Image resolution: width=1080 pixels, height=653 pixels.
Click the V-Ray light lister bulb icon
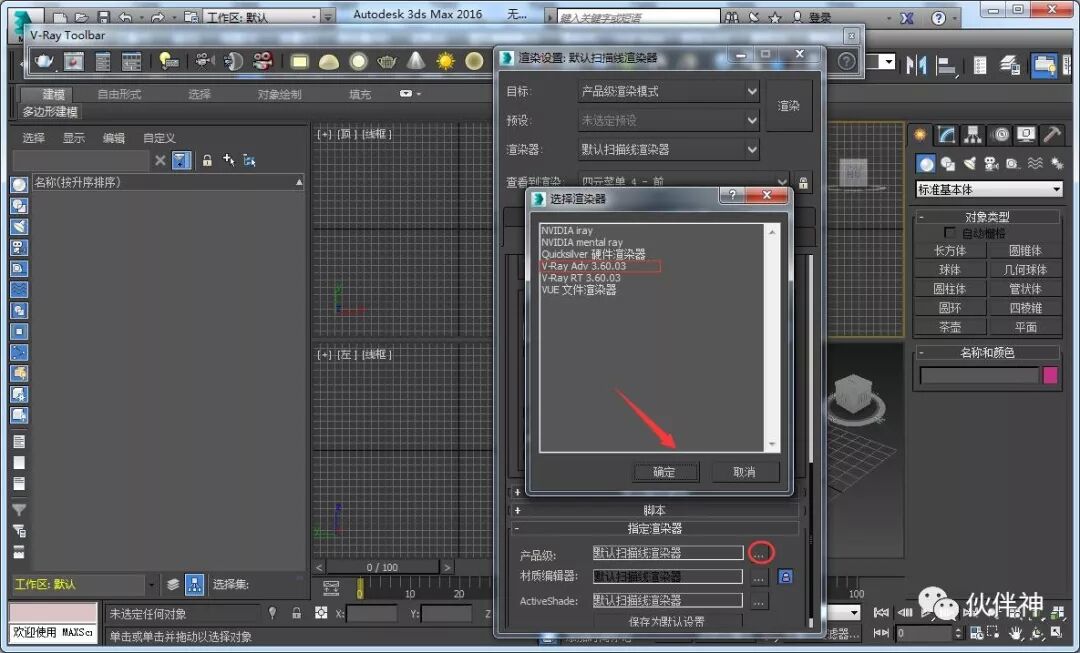coord(169,61)
